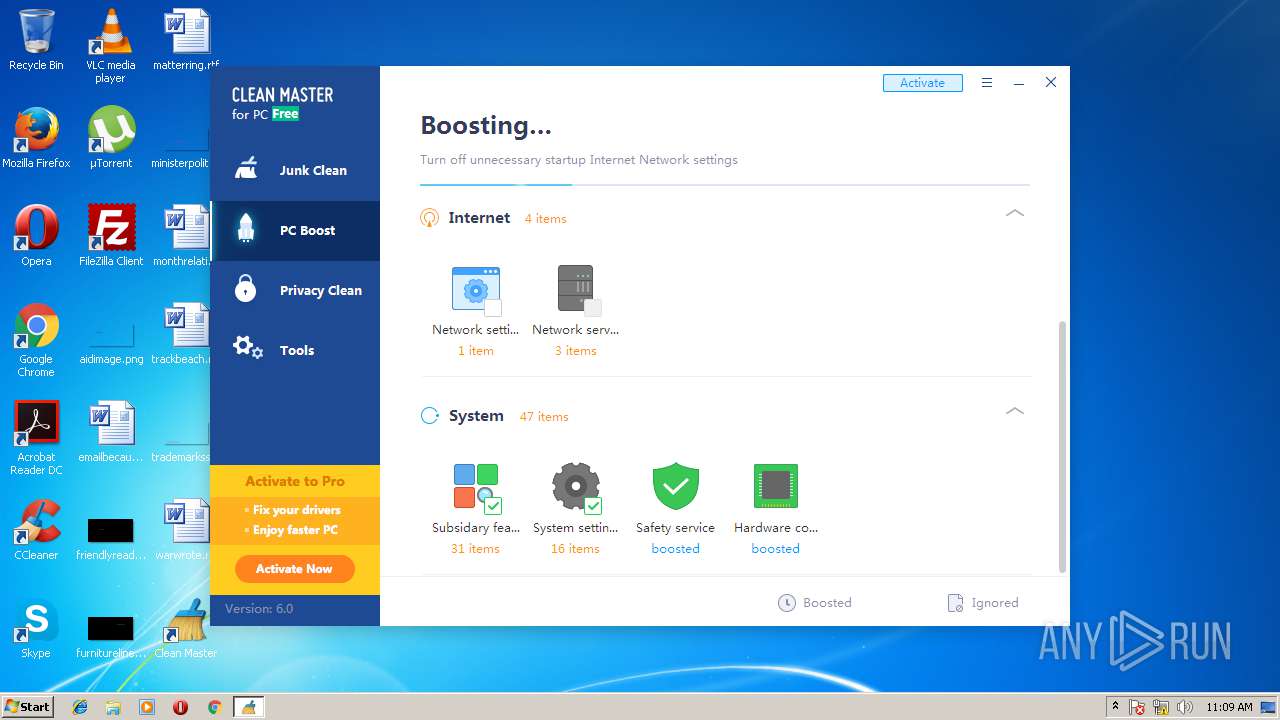
Task: Open the Windows Start menu
Action: [x=27, y=707]
